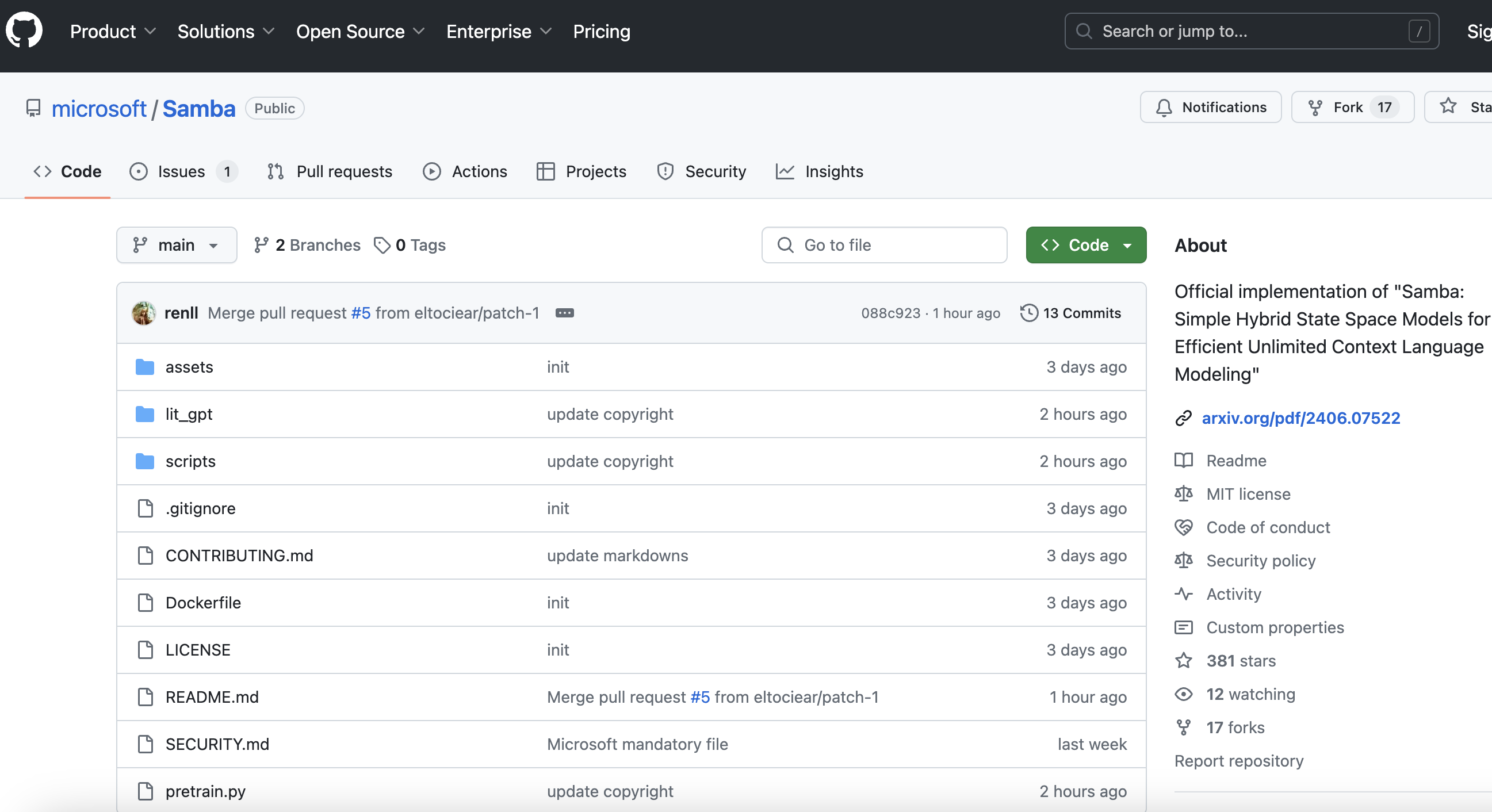This screenshot has width=1492, height=812.
Task: Click the Issues count badge 1
Action: pos(227,171)
